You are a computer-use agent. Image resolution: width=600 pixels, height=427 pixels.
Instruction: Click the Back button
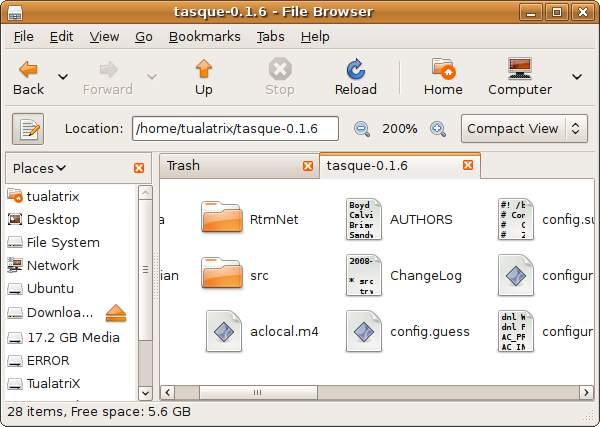point(29,77)
